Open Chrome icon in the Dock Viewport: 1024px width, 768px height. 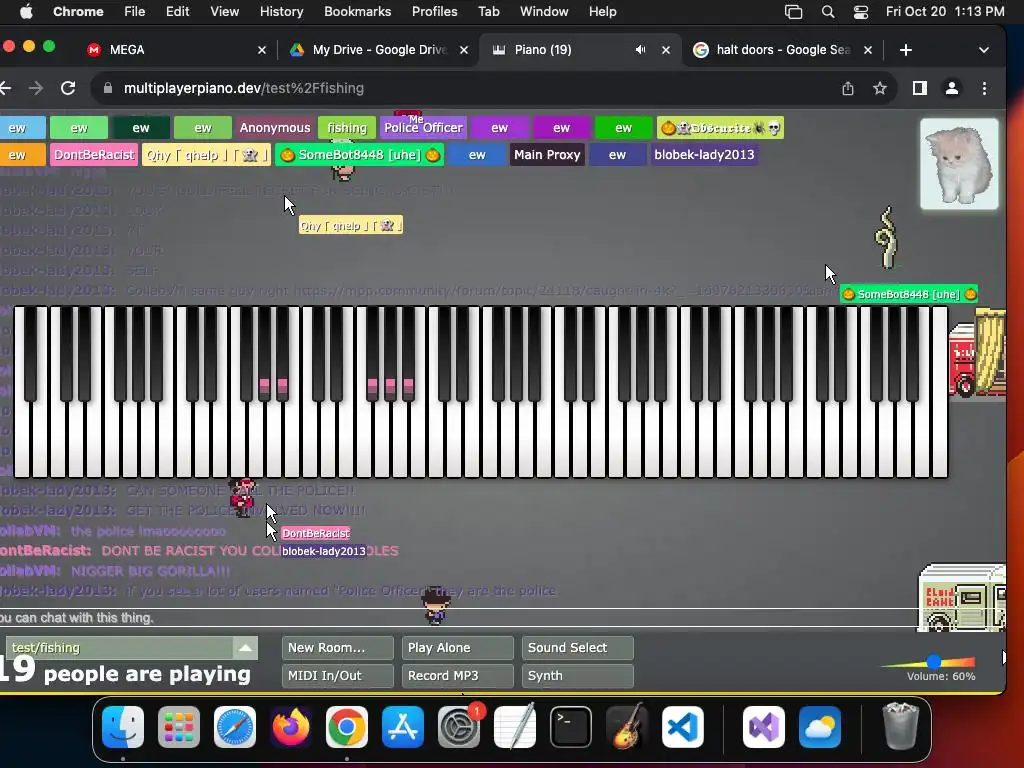[347, 726]
